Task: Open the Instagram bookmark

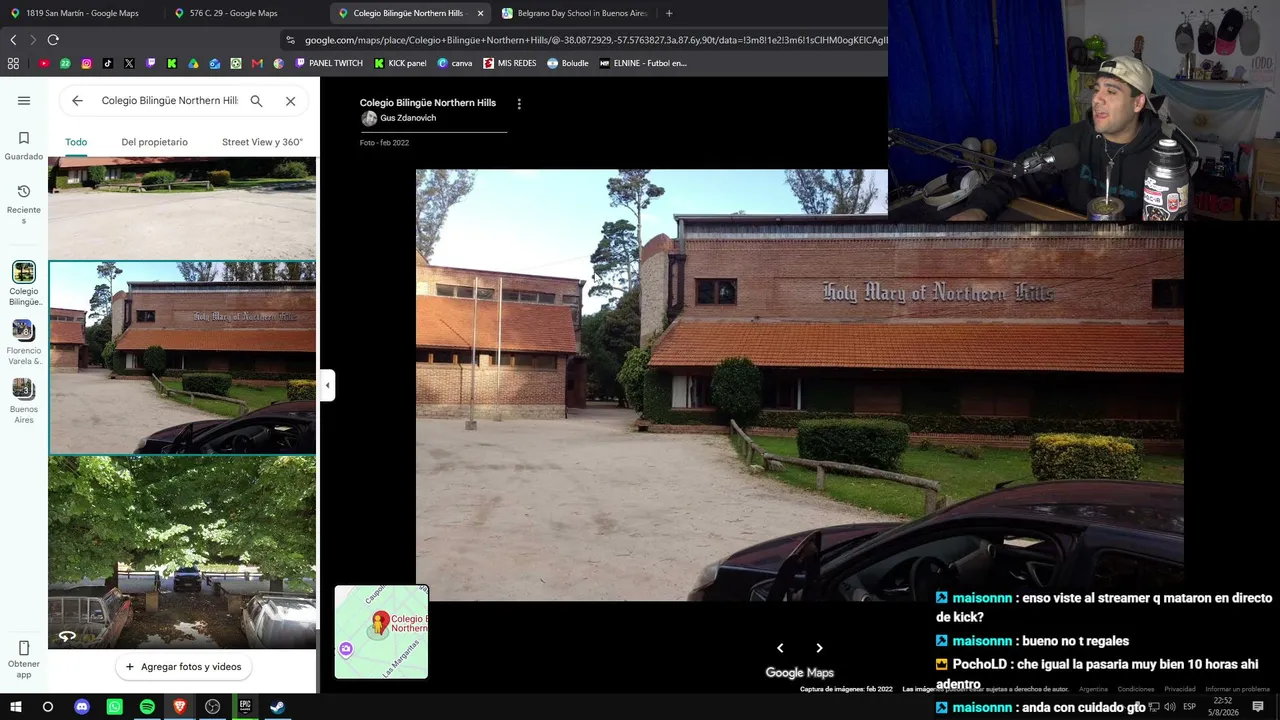Action: tap(87, 63)
